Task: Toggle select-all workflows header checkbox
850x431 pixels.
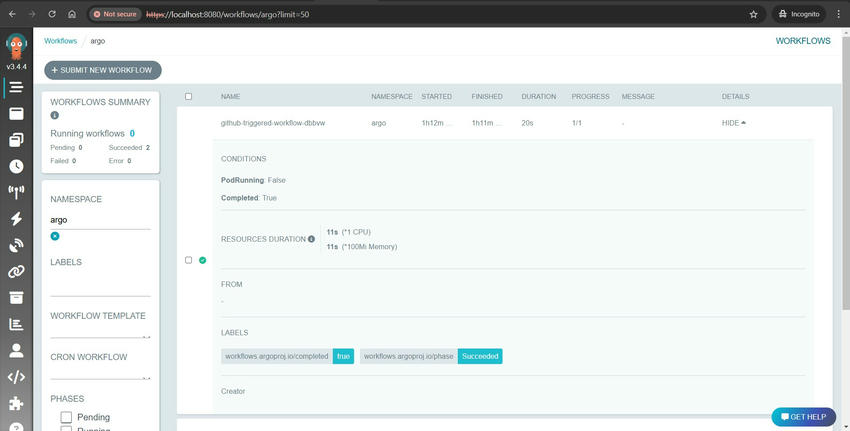Action: tap(188, 97)
